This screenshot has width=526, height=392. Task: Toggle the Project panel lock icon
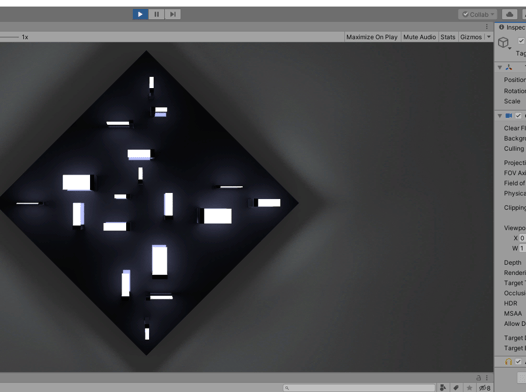[479, 378]
